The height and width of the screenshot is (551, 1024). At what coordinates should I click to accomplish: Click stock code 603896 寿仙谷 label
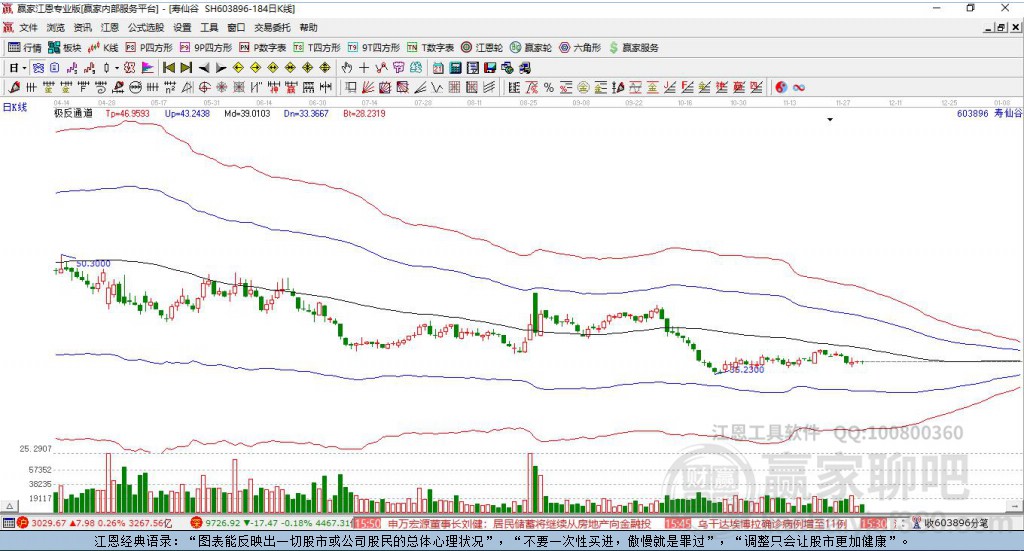(x=989, y=113)
